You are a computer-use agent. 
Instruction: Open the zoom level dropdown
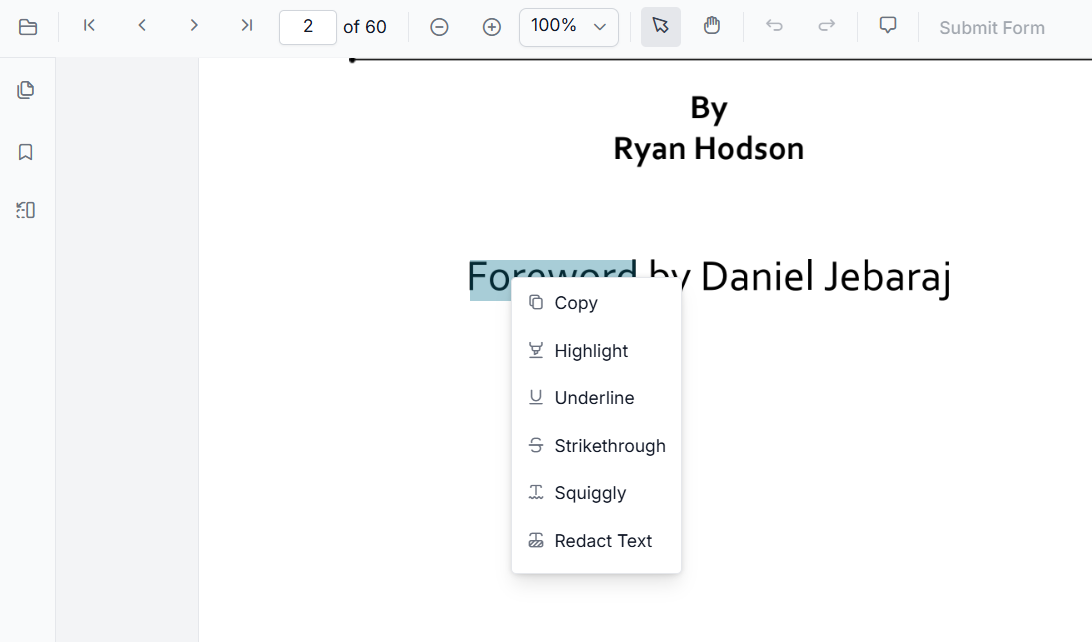pos(568,27)
